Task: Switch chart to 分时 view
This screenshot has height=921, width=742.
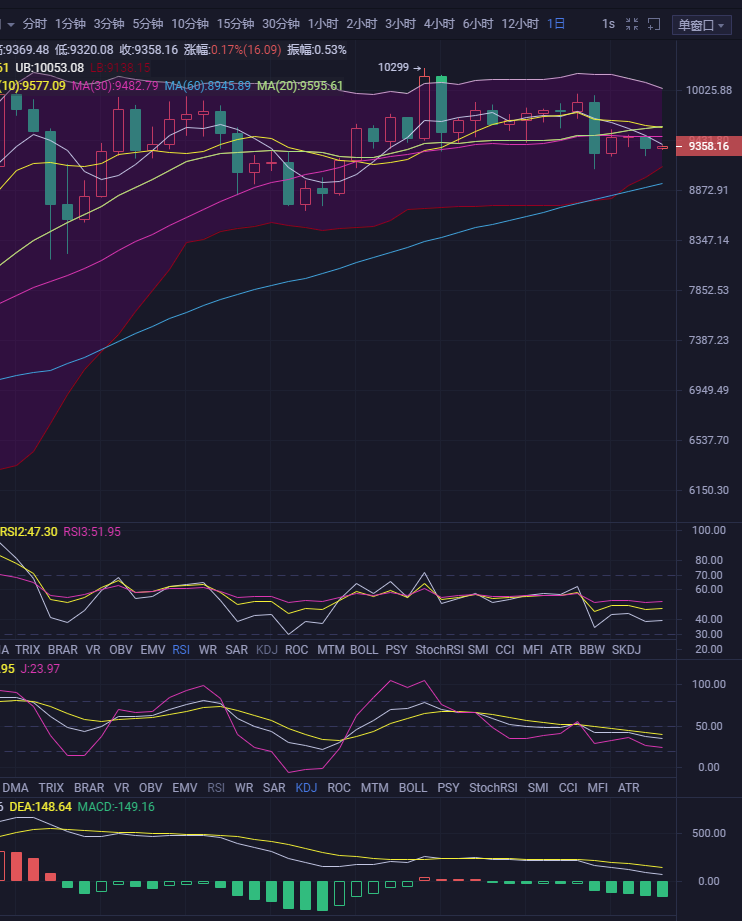Action: point(35,24)
